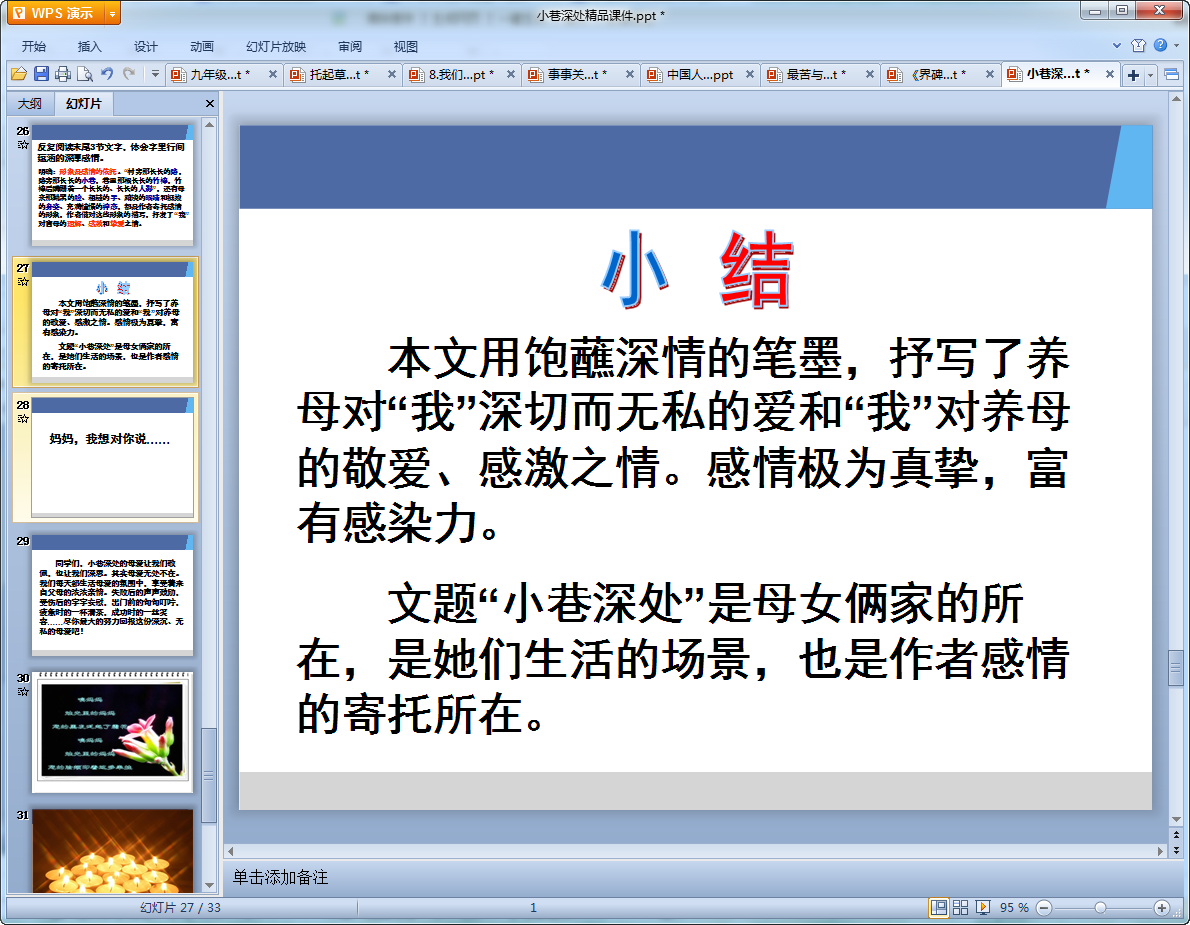Click the blue Help question mark icon
This screenshot has height=925, width=1190.
click(1160, 45)
